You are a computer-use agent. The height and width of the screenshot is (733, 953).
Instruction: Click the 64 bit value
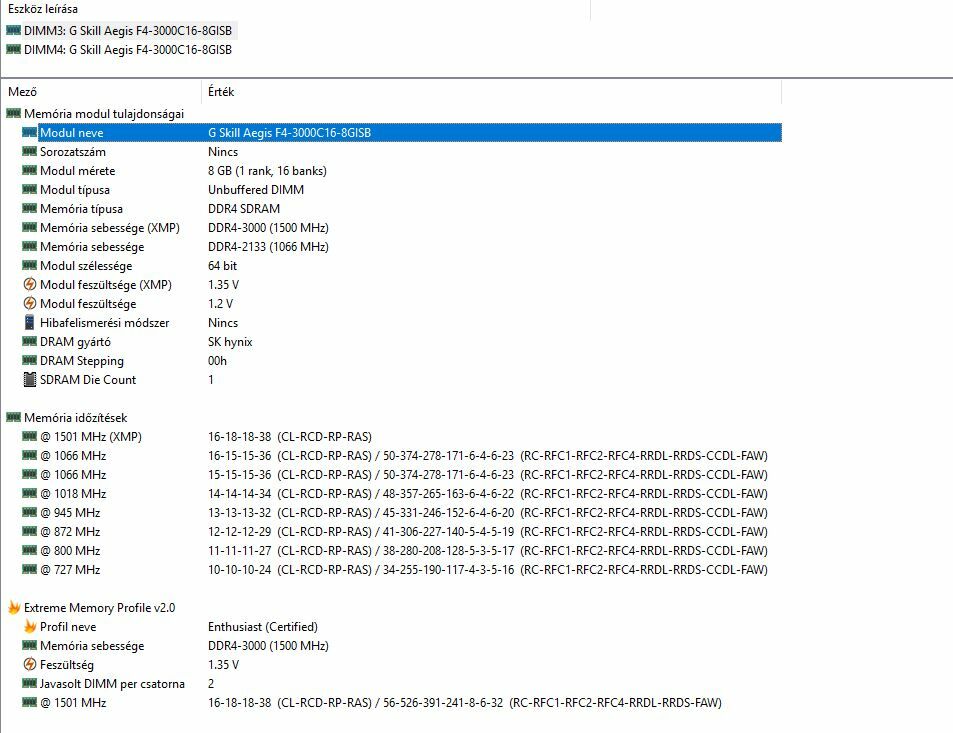pos(222,266)
